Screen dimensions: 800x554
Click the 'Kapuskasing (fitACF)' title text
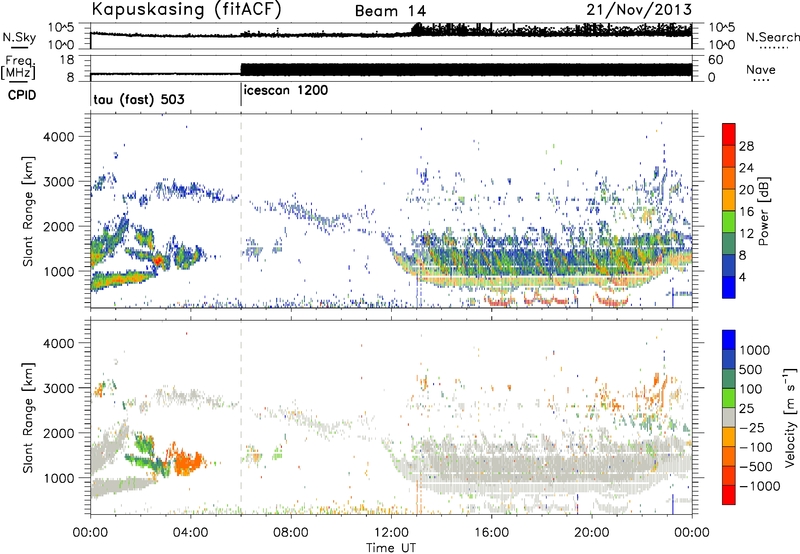[186, 9]
